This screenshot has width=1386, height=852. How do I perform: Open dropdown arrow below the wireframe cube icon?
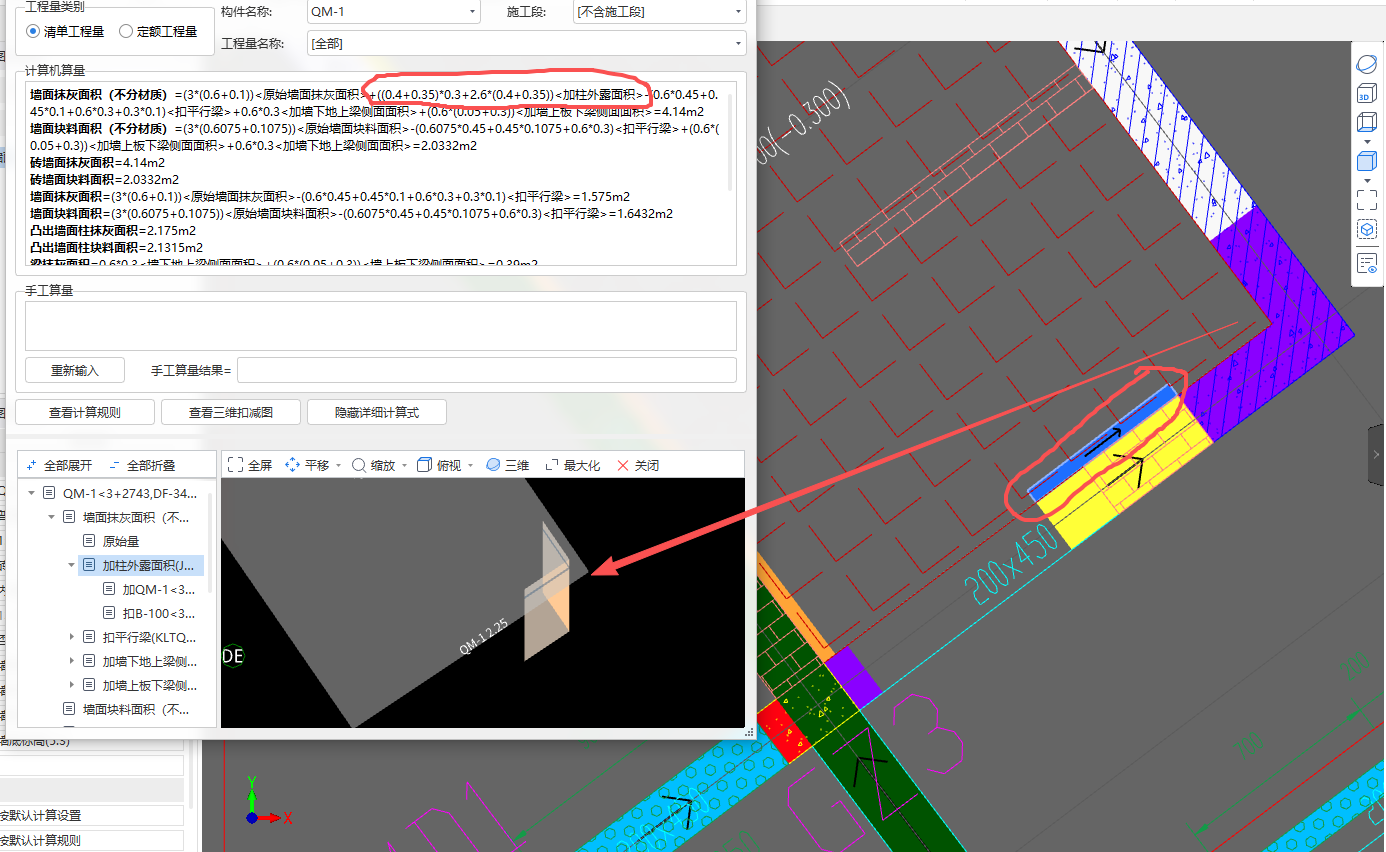coord(1367,141)
